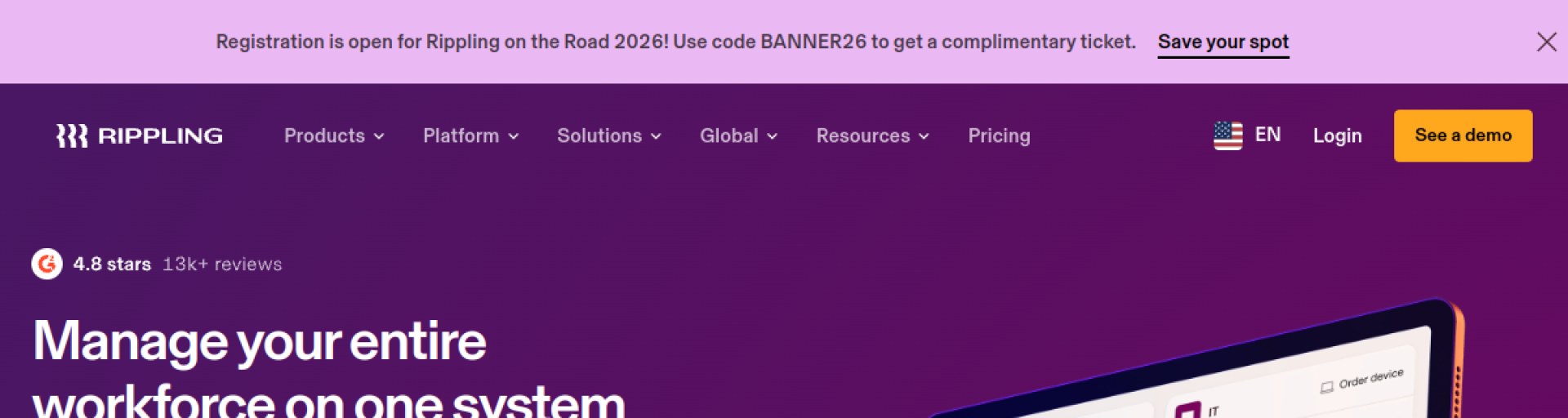Click the 4.8 stars rating label
The height and width of the screenshot is (418, 1568).
[x=112, y=264]
